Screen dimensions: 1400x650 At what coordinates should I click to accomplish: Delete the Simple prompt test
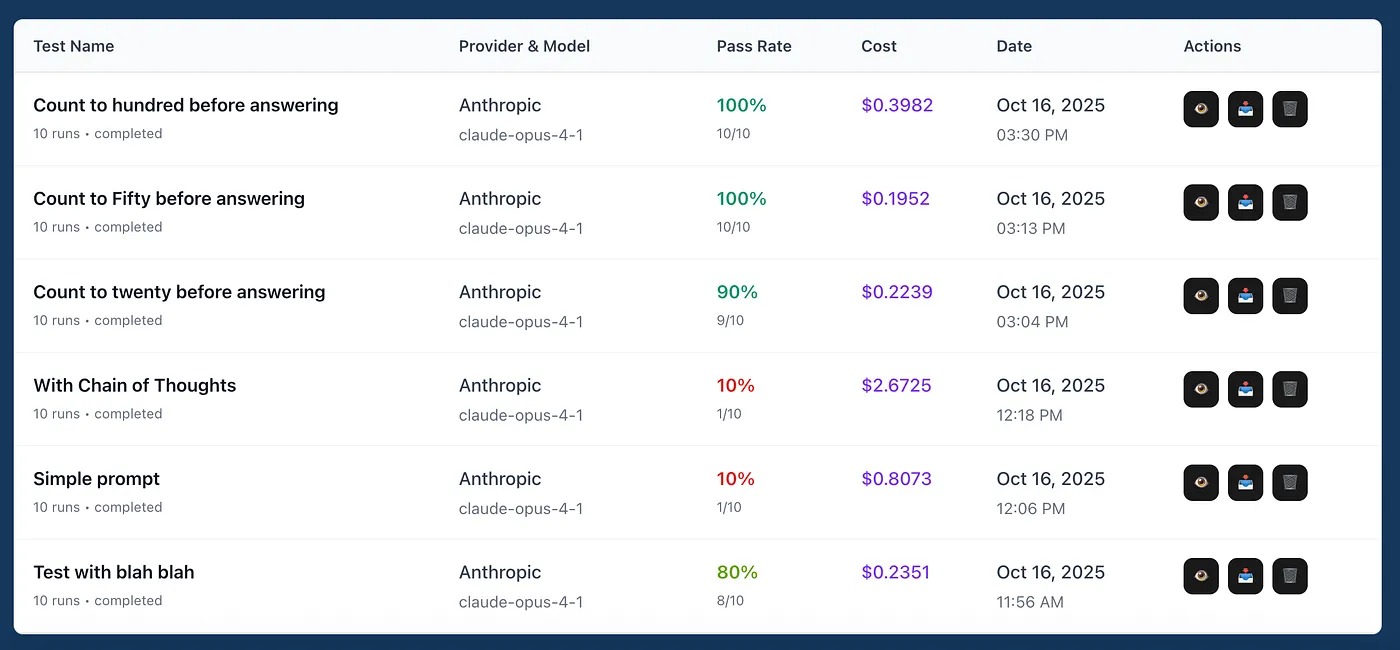tap(1290, 483)
